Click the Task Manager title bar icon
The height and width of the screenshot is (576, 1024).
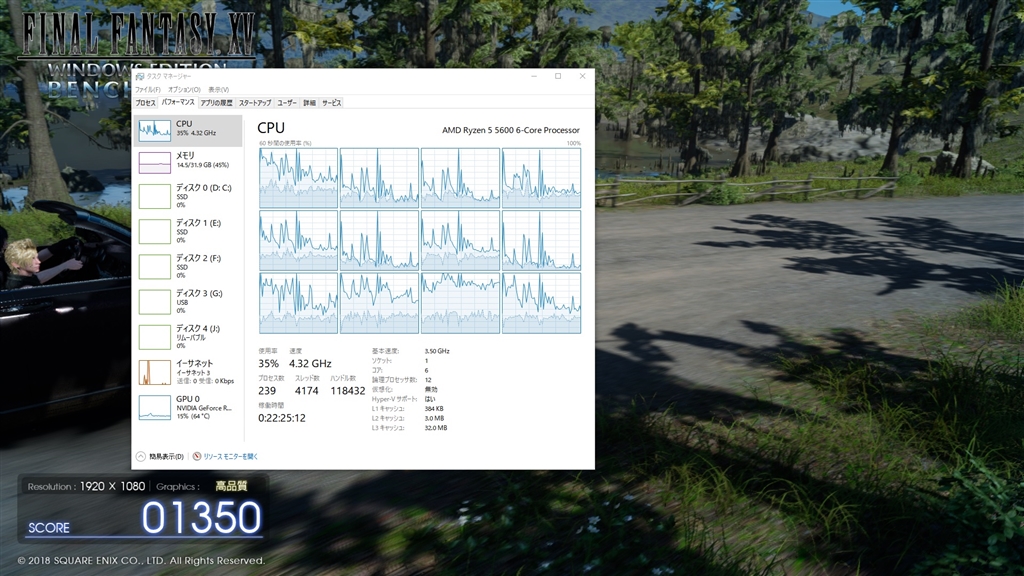tap(139, 76)
